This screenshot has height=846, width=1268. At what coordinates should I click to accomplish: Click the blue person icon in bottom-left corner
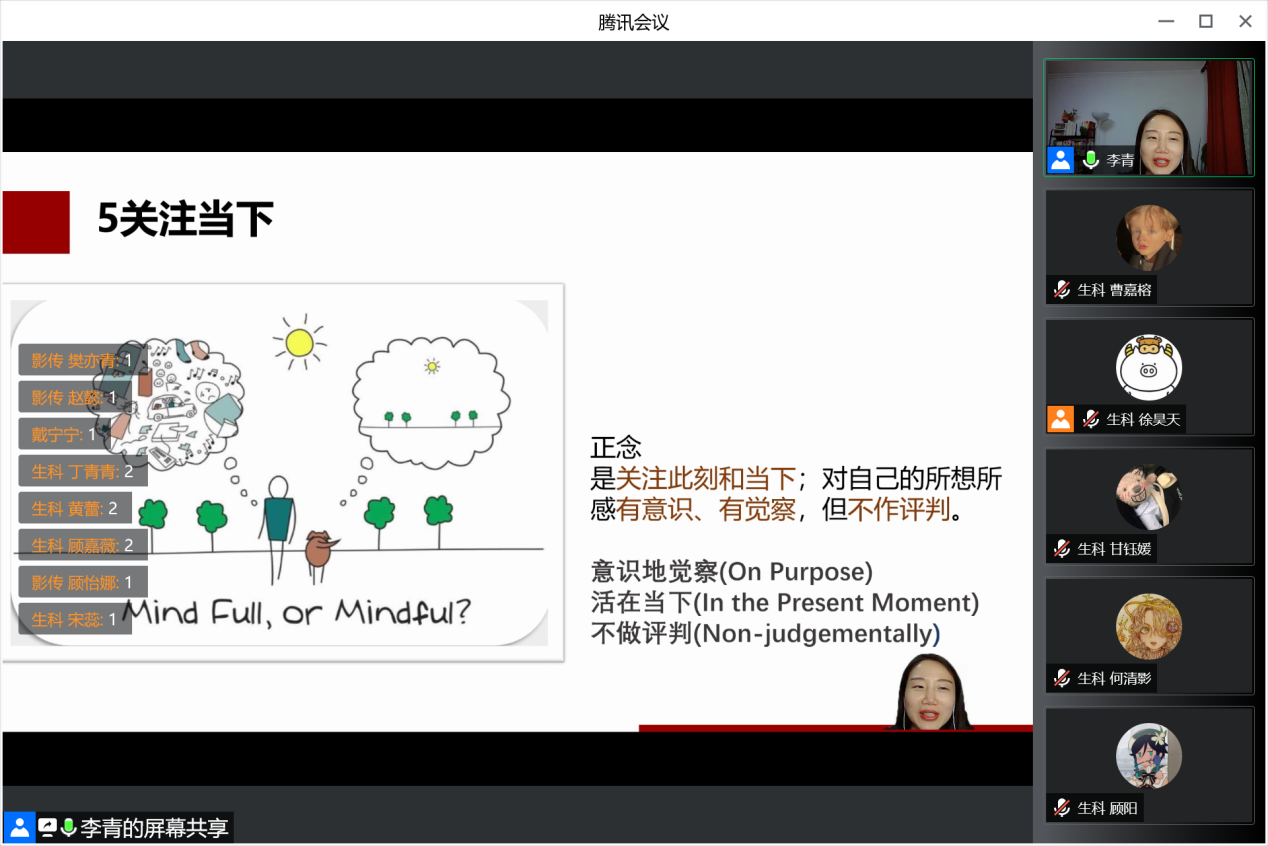19,827
